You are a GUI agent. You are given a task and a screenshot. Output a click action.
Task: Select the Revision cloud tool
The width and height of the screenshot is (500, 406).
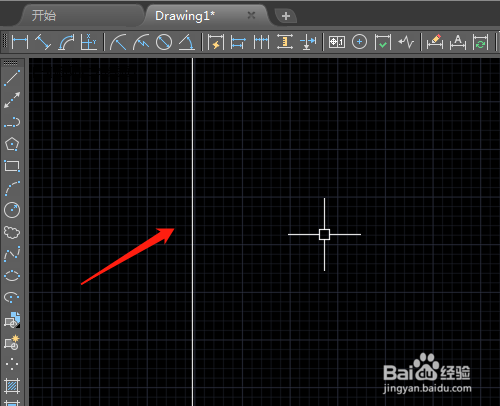(12, 232)
